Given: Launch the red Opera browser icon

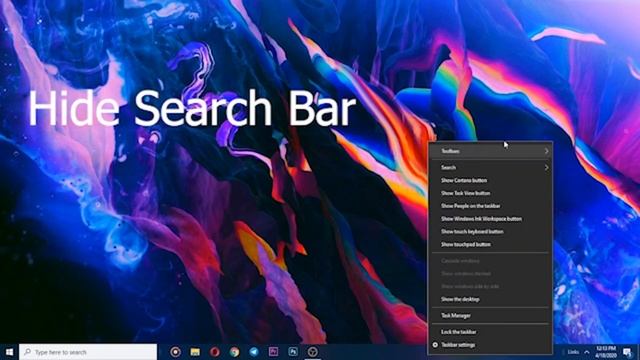Looking at the screenshot, I should pyautogui.click(x=215, y=352).
